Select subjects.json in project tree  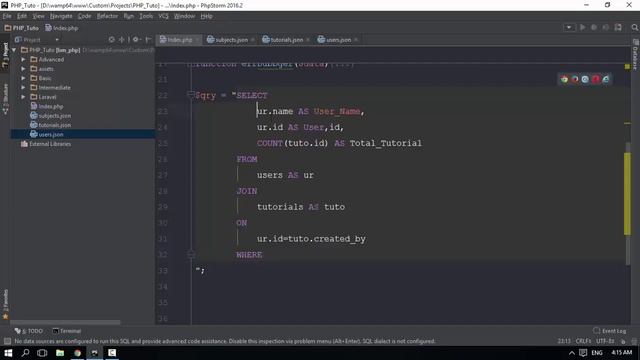[x=55, y=116]
